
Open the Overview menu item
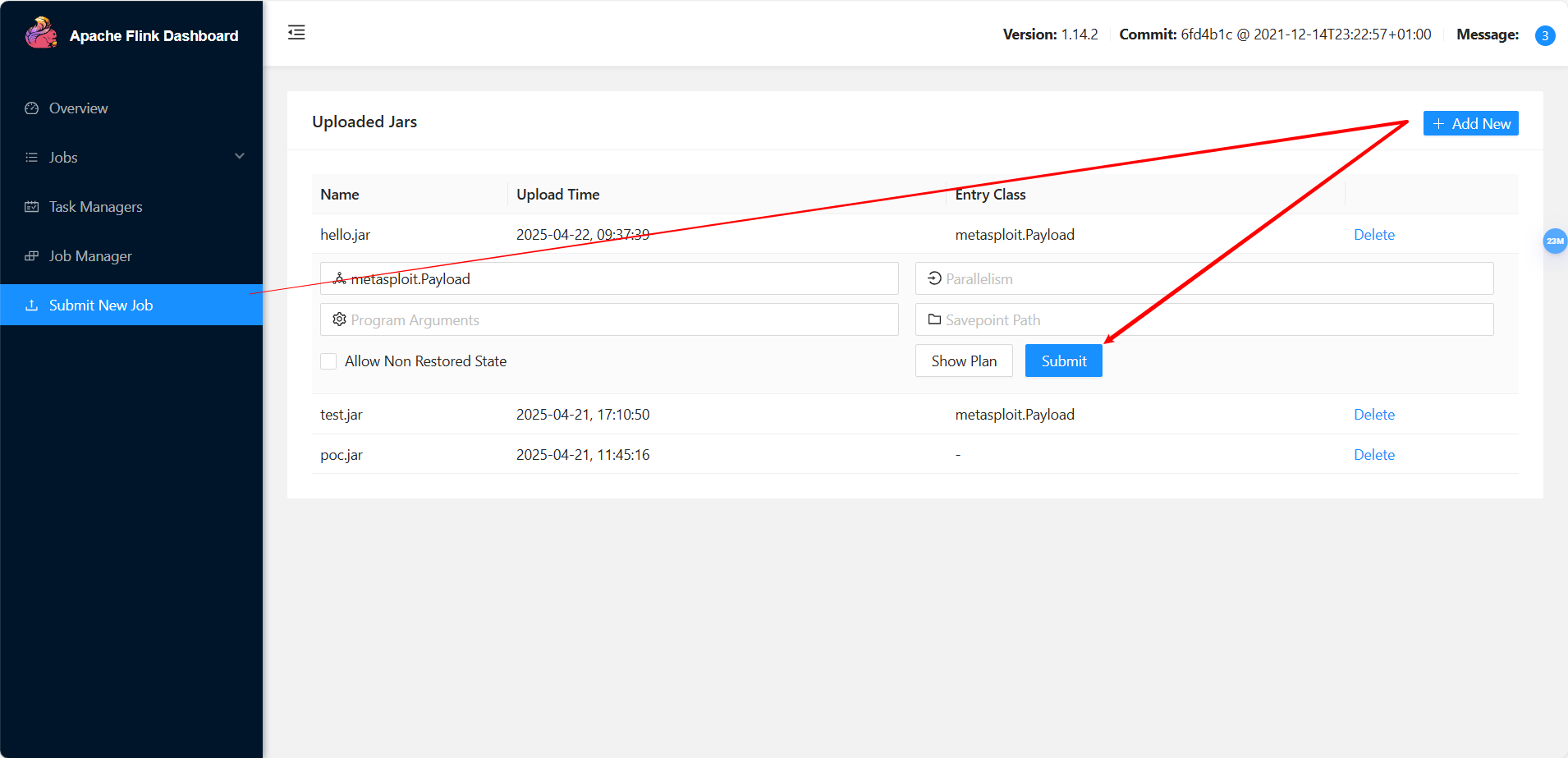(x=131, y=108)
